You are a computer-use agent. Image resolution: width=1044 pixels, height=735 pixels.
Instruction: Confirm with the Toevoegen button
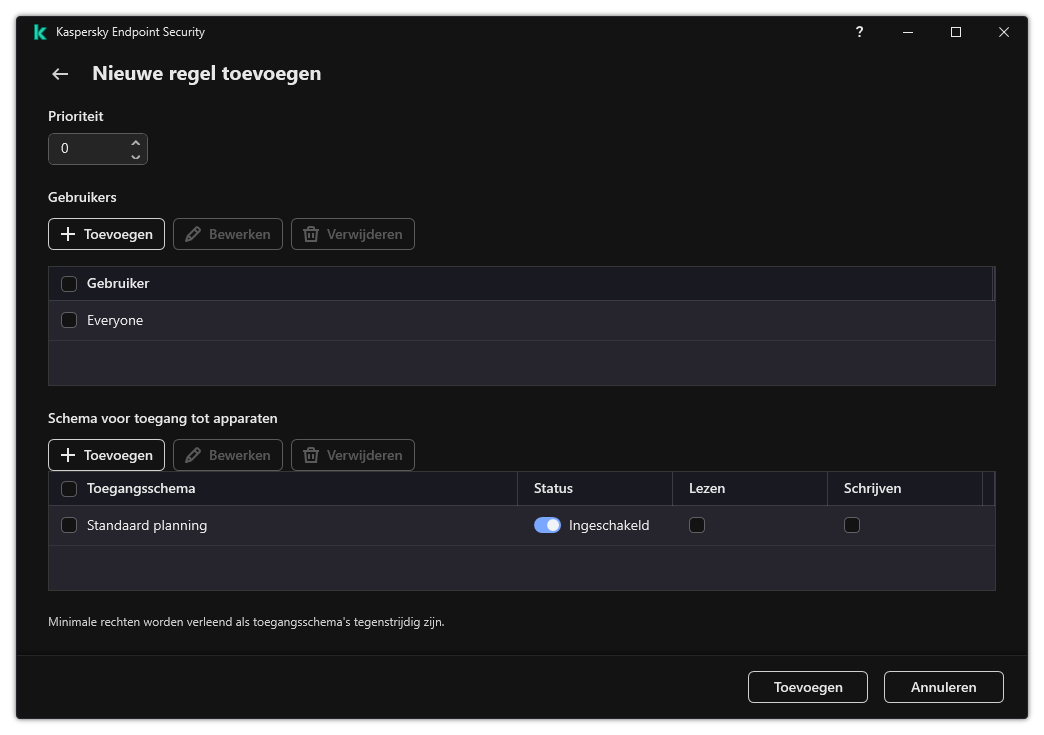(x=807, y=687)
